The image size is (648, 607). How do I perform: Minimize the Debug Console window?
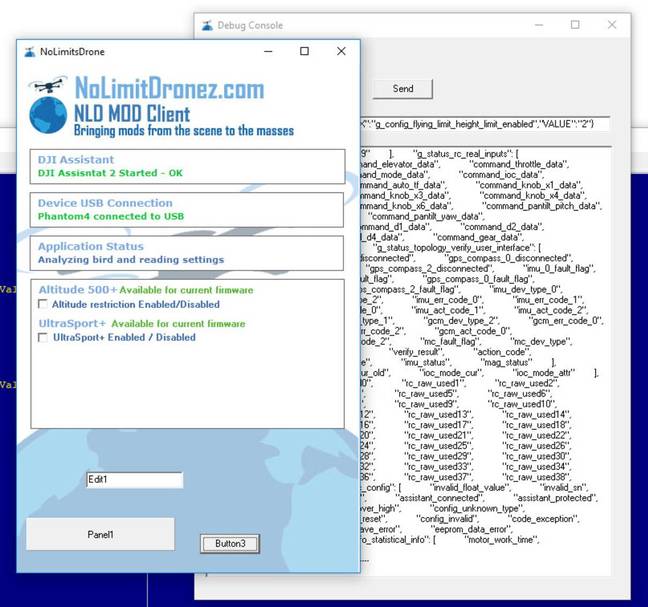tap(539, 25)
